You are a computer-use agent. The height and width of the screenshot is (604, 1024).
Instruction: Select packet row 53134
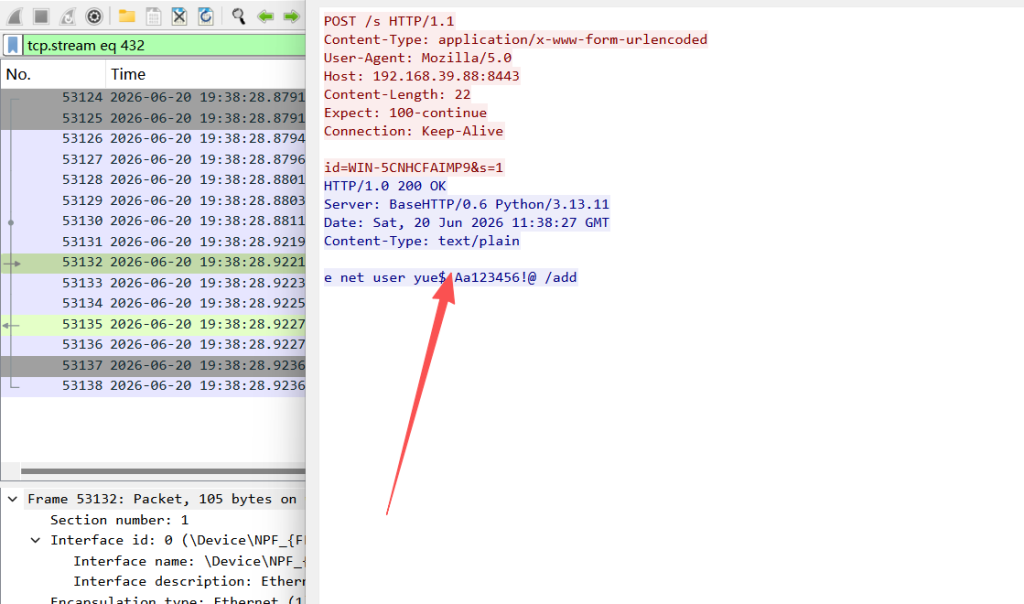click(153, 303)
